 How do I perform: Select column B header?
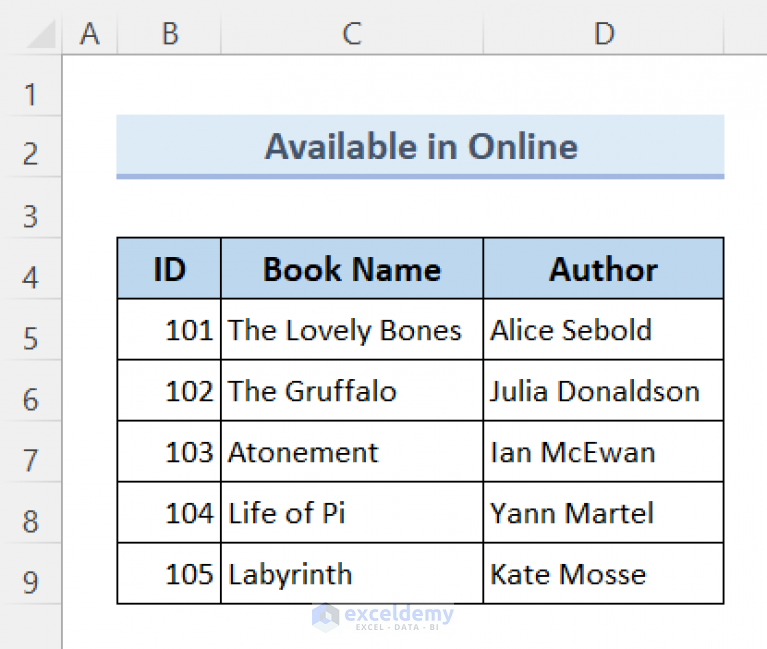169,34
